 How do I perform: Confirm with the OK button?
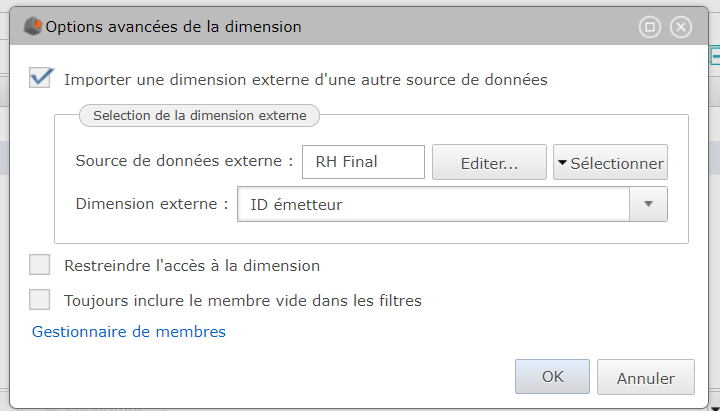(x=552, y=377)
